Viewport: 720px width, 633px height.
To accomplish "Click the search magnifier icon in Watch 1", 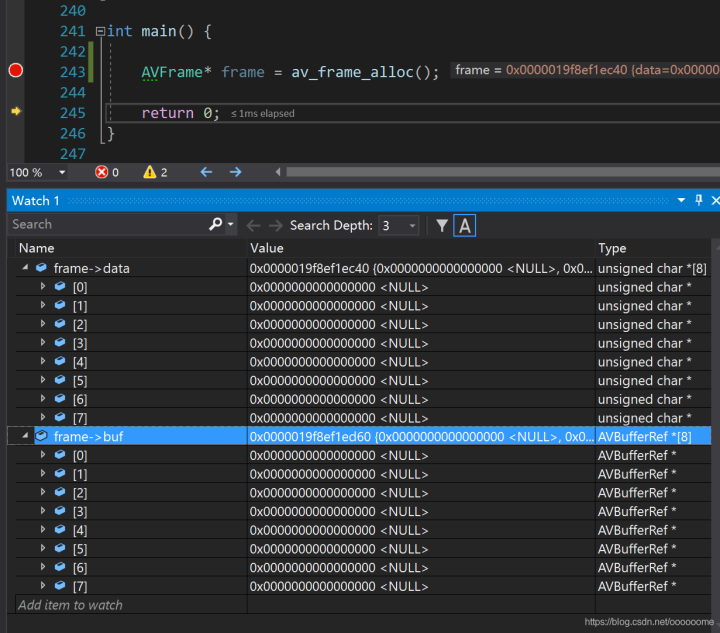I will (x=215, y=225).
